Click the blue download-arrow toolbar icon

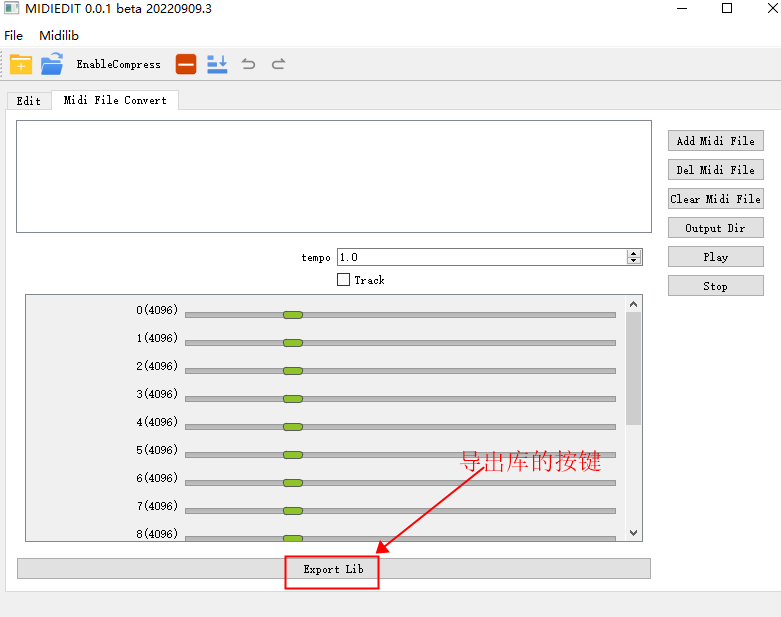[x=217, y=64]
